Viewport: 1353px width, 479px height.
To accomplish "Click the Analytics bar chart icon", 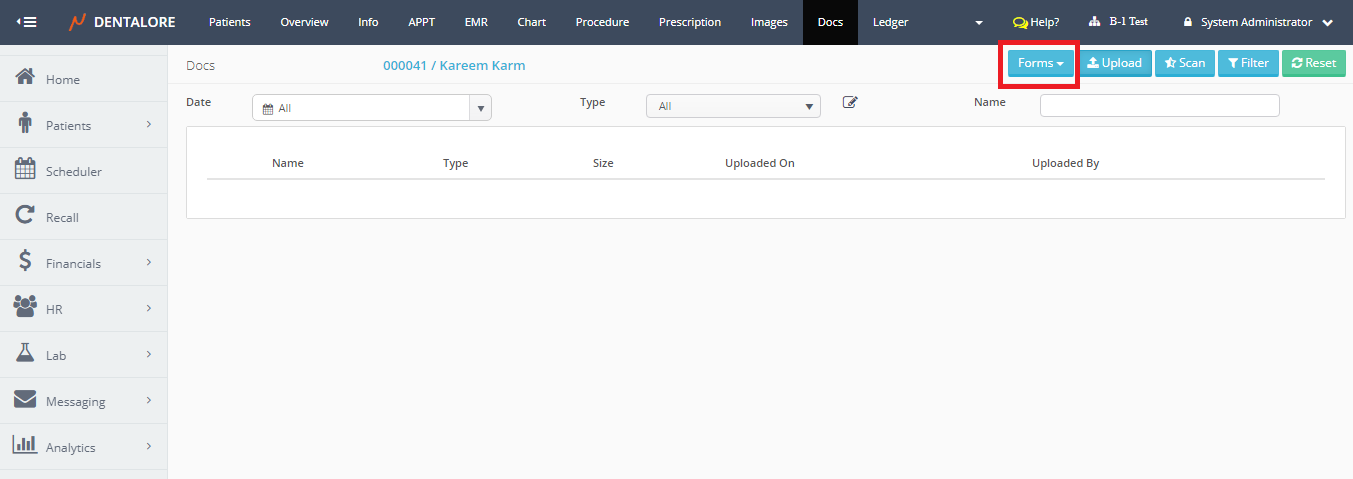I will tap(26, 446).
